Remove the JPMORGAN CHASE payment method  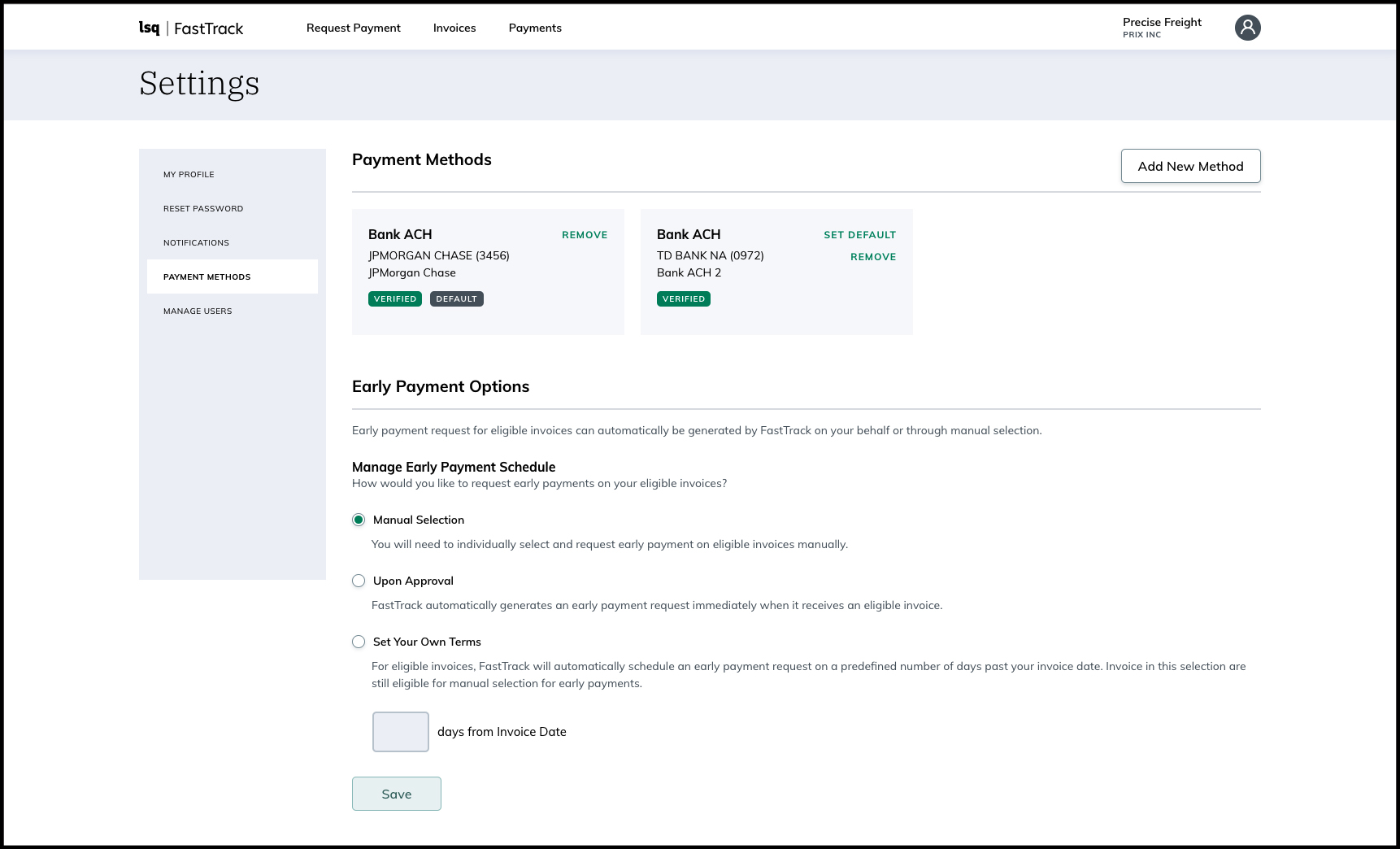click(x=585, y=234)
